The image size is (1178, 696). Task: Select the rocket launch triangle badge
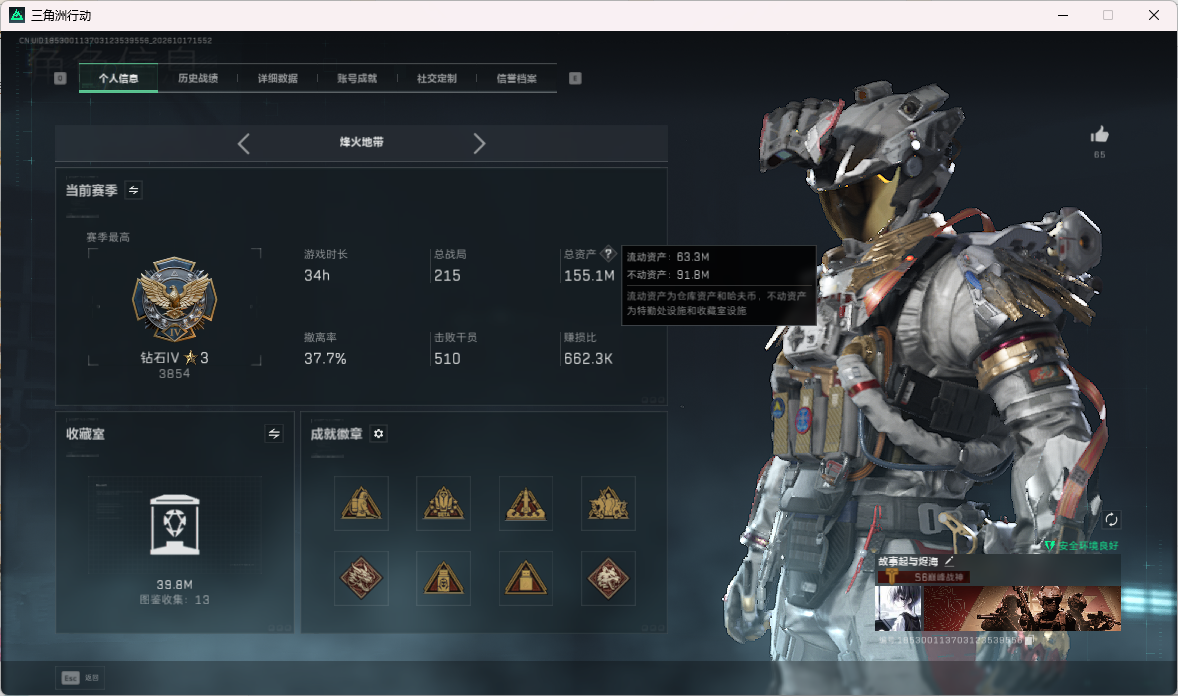click(526, 504)
